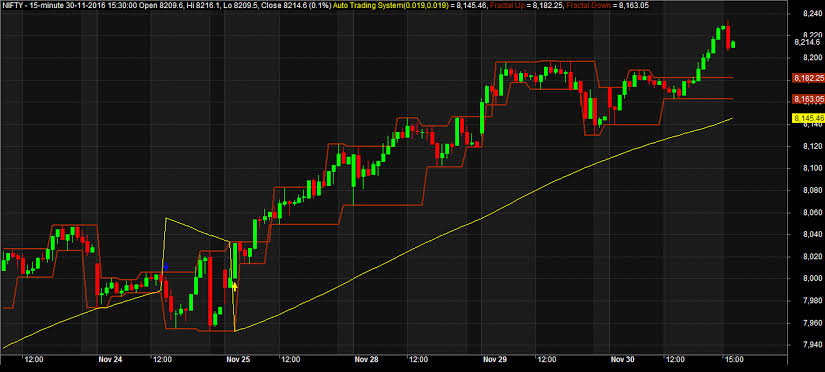
Task: Select the Nov 25 date marker
Action: (238, 360)
